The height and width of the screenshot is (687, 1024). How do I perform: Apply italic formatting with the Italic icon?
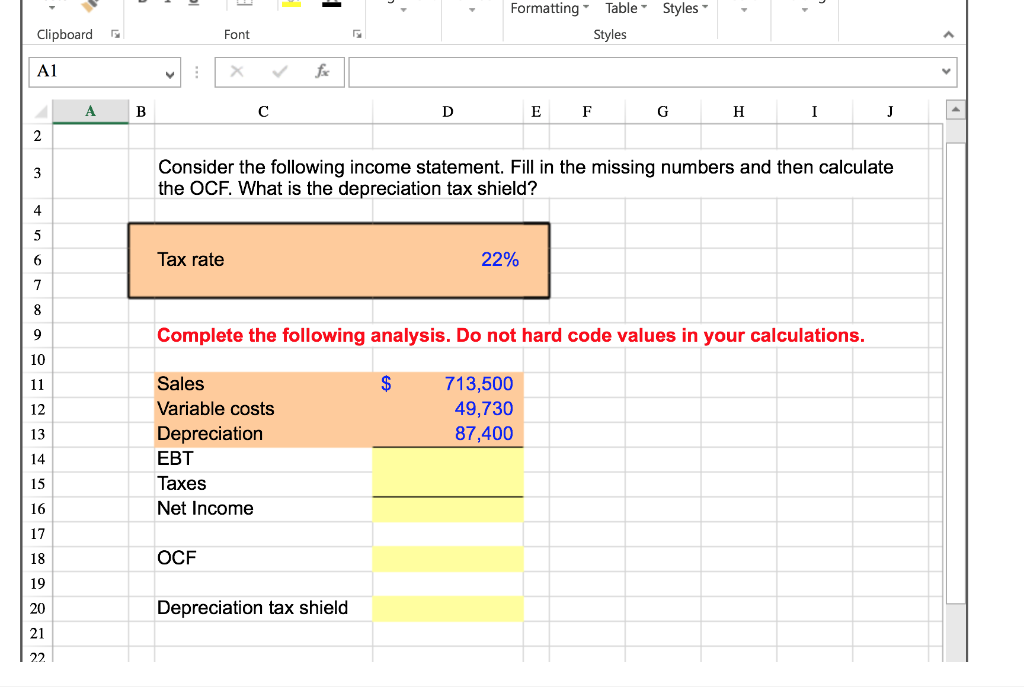[x=166, y=5]
